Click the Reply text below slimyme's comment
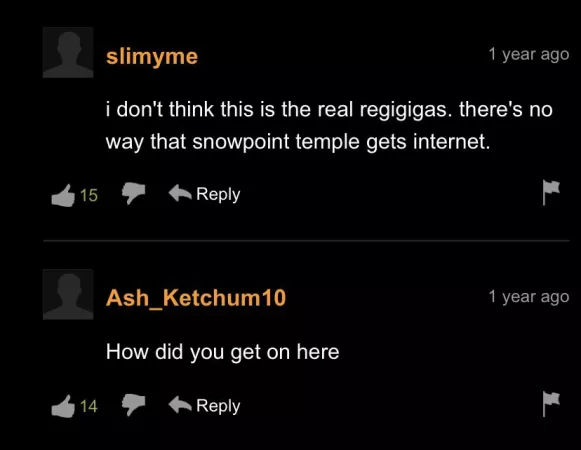 [x=218, y=195]
